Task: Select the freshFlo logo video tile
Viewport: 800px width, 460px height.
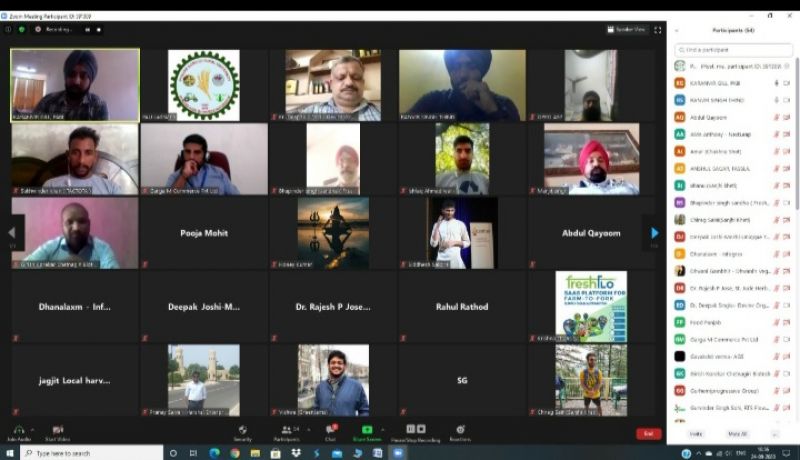Action: point(591,306)
